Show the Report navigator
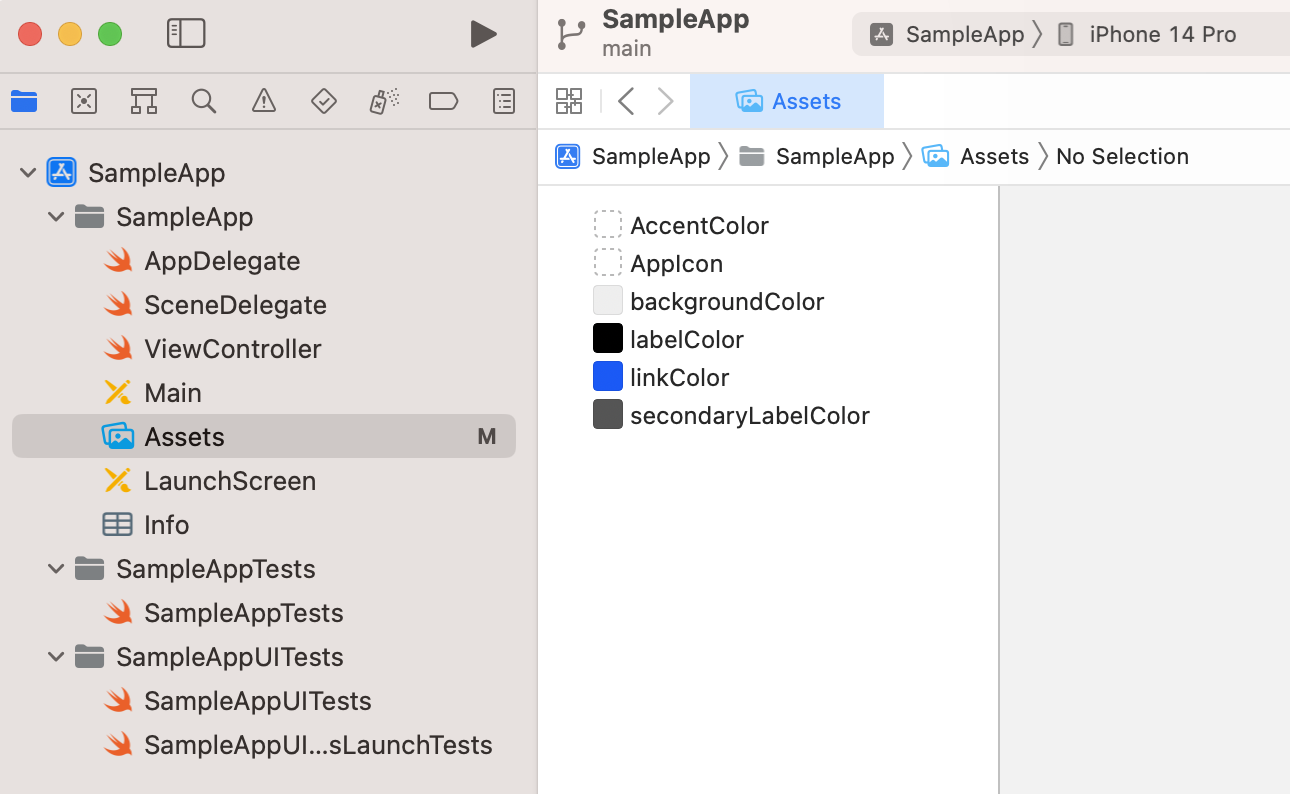Screen dimensions: 1290x794 pyautogui.click(x=504, y=101)
